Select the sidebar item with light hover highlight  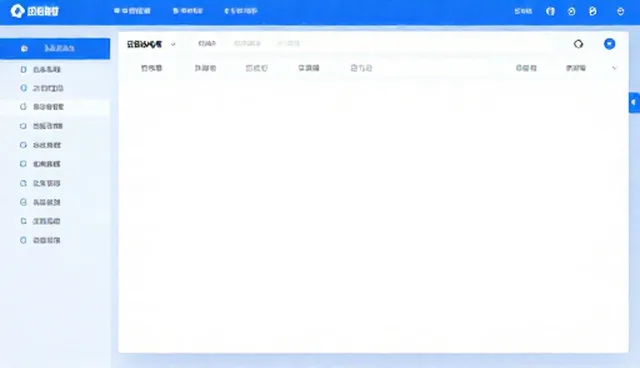tap(55, 107)
